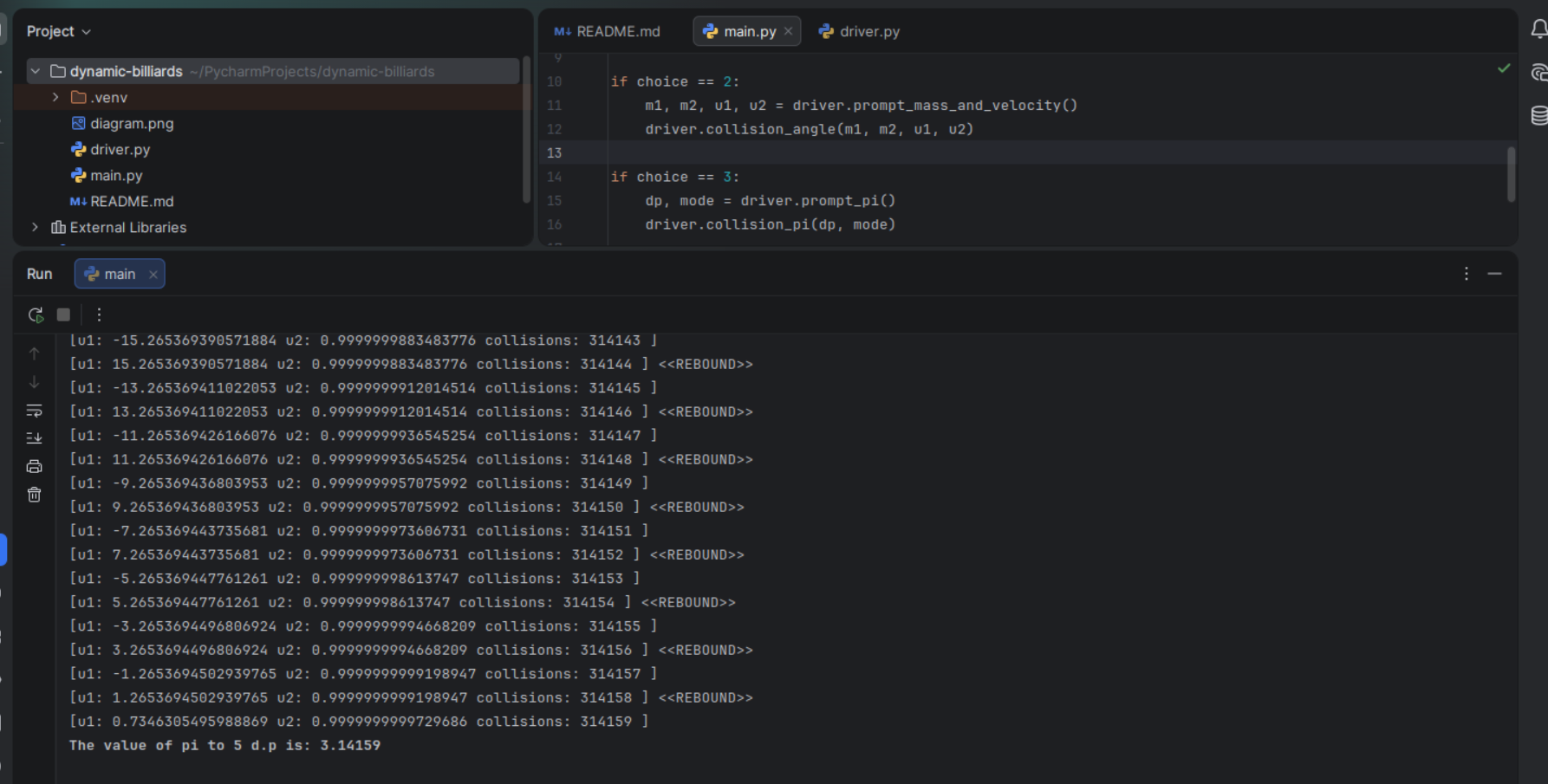Rerun the main script
The image size is (1548, 784).
(x=36, y=314)
